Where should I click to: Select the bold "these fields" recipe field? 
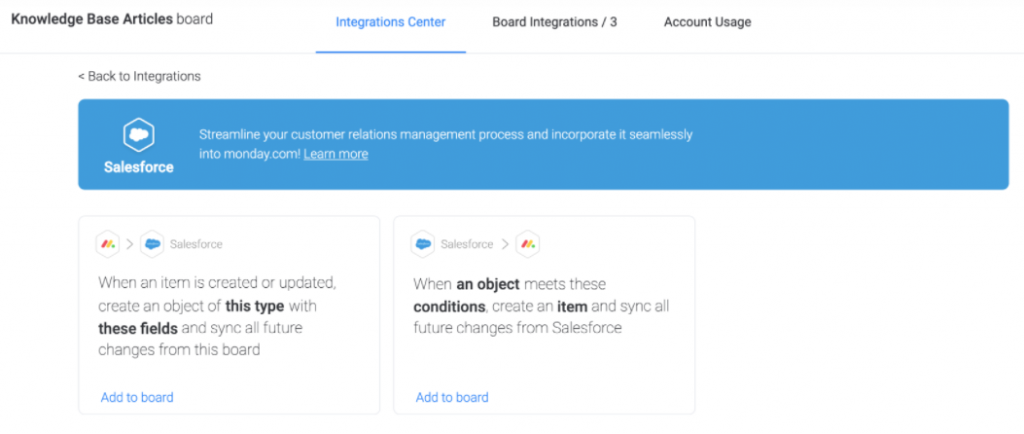point(138,327)
